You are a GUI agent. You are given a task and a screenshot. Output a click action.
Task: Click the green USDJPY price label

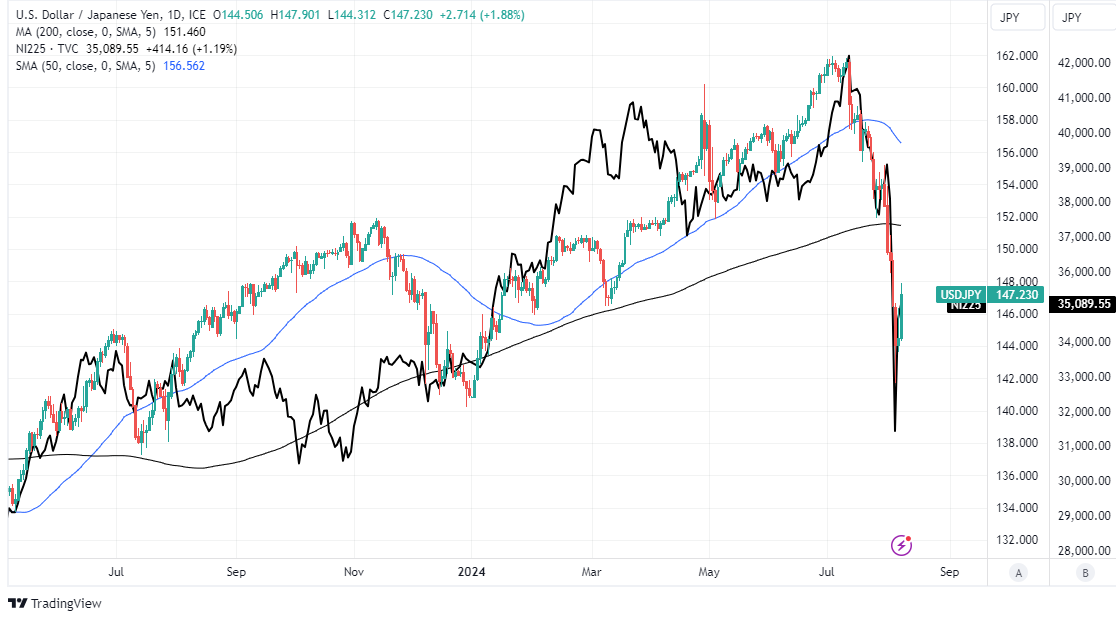coord(990,294)
